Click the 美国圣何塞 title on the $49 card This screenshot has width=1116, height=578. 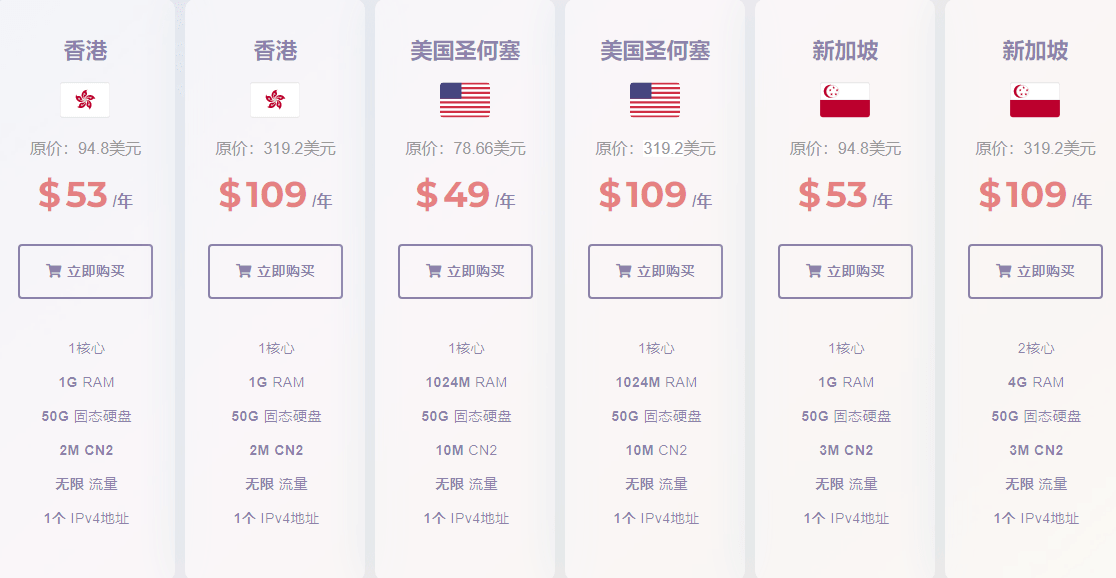[x=465, y=51]
